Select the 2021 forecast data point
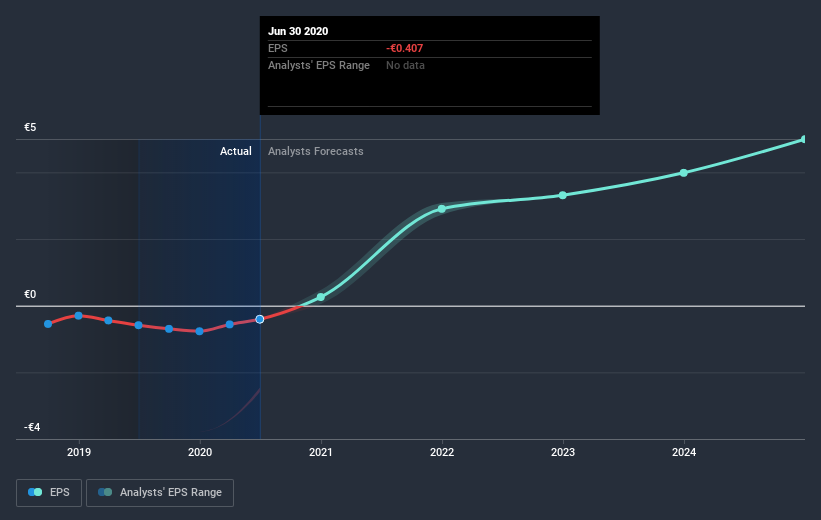 coord(321,297)
